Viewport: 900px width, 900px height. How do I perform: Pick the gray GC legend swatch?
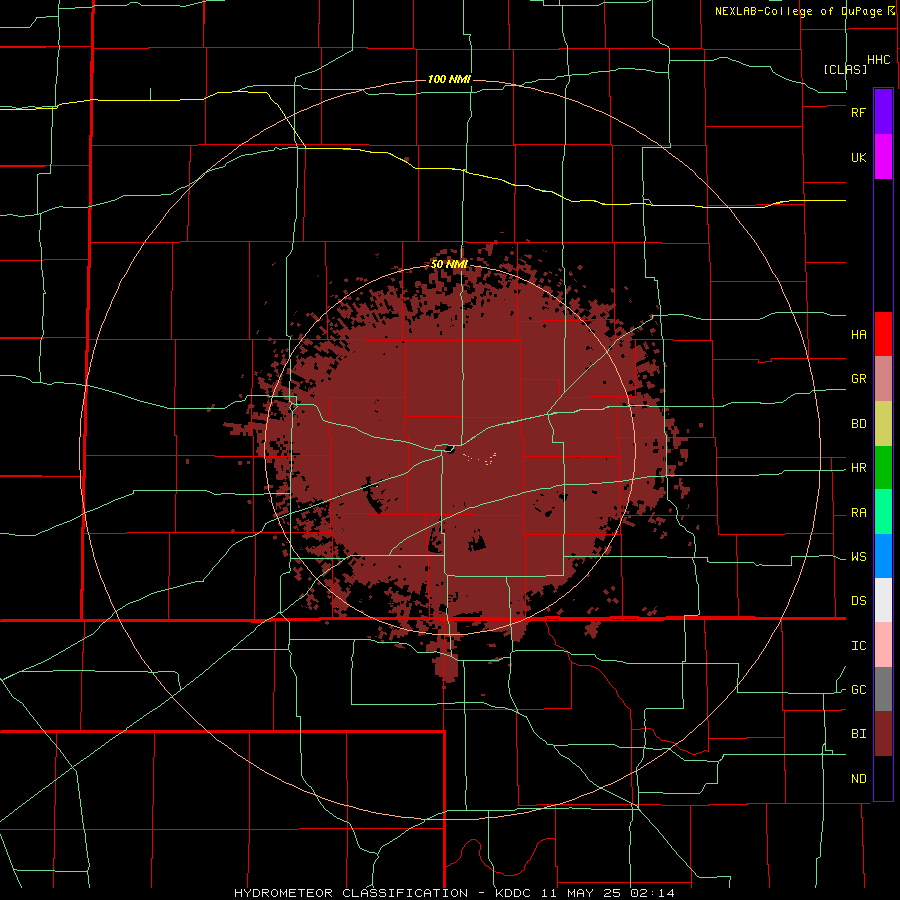883,689
